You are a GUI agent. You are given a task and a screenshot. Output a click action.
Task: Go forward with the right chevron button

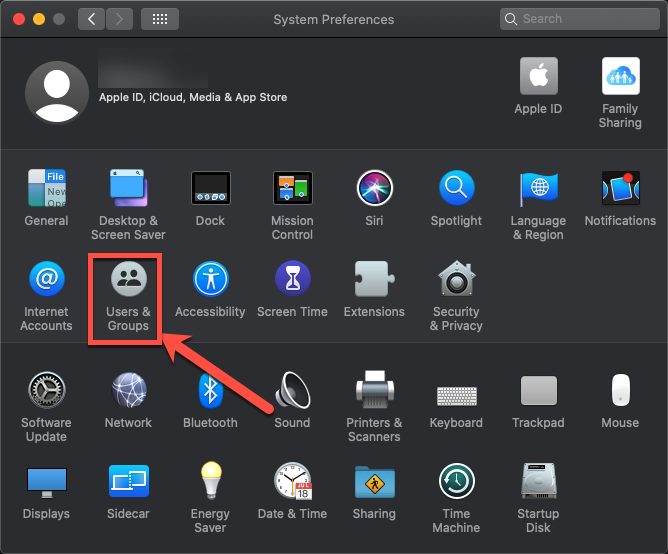point(119,19)
